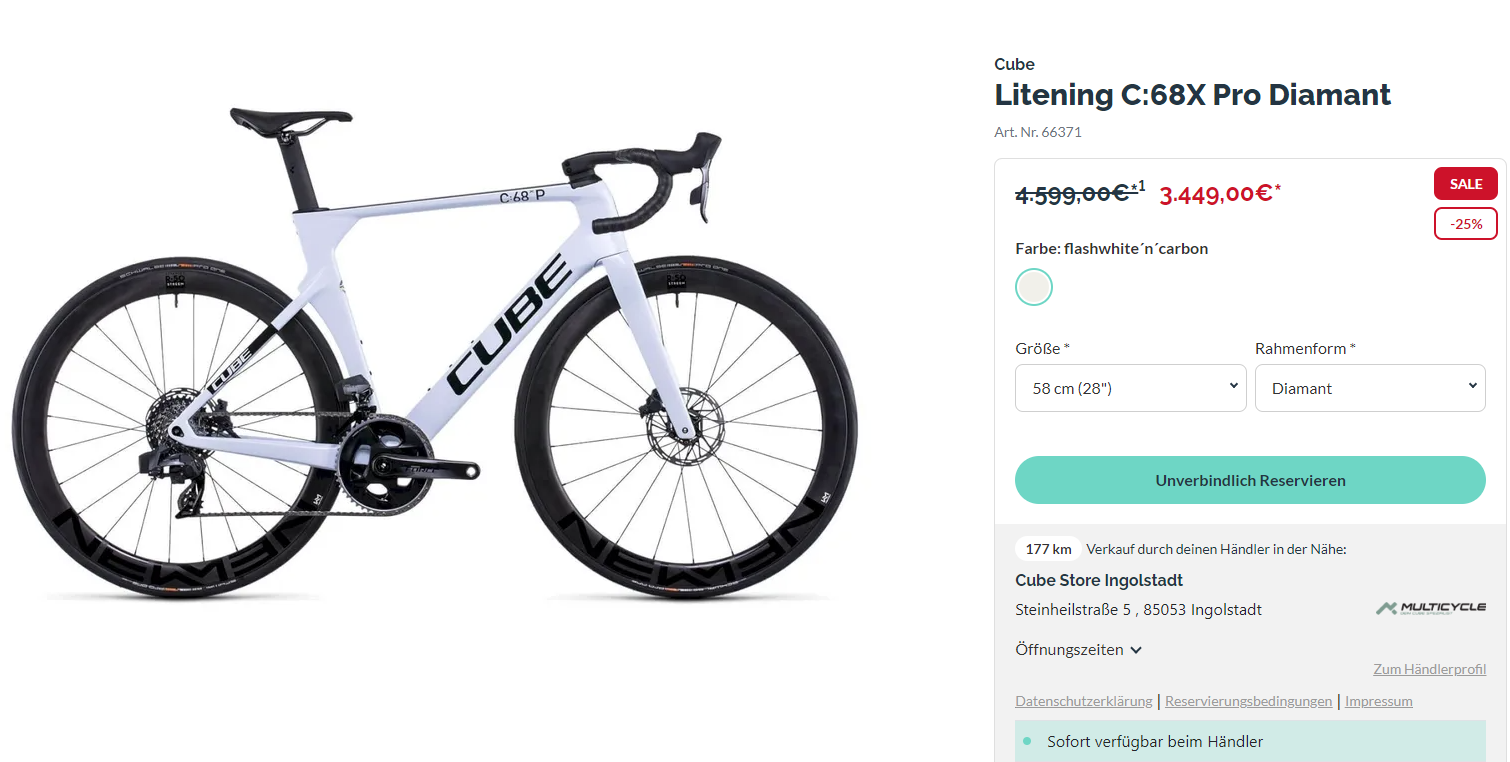
Task: Select the flashwhite'n'carbon color swatch
Action: point(1034,287)
